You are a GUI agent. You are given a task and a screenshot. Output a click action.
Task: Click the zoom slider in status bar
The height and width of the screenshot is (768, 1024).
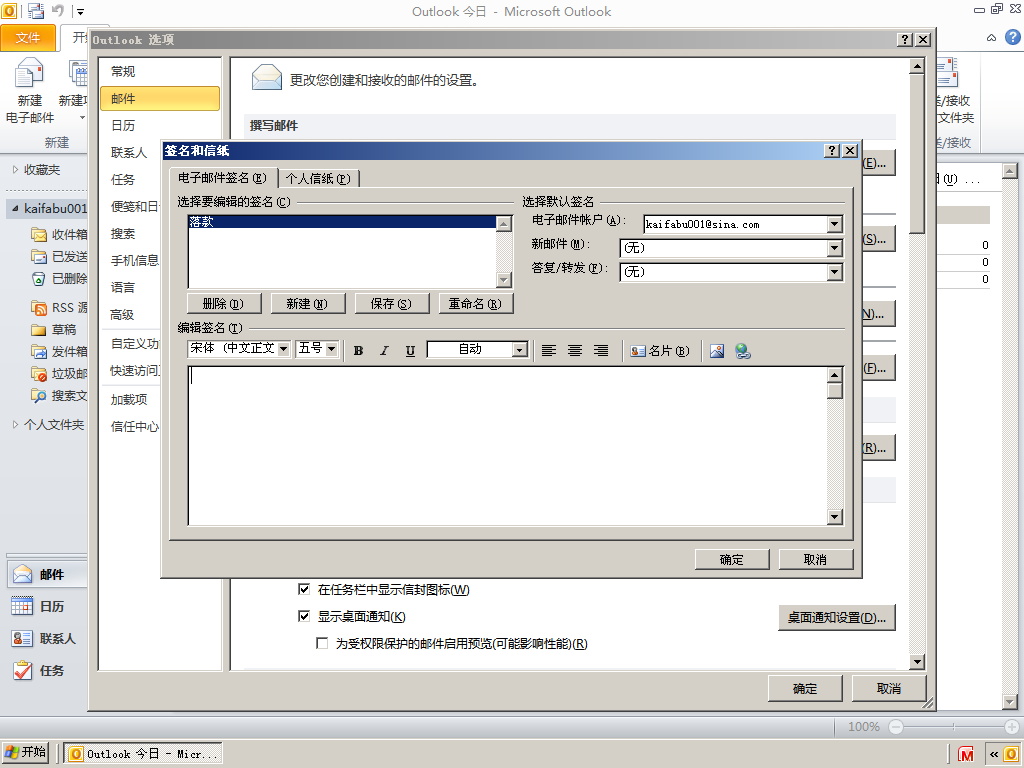pyautogui.click(x=953, y=727)
